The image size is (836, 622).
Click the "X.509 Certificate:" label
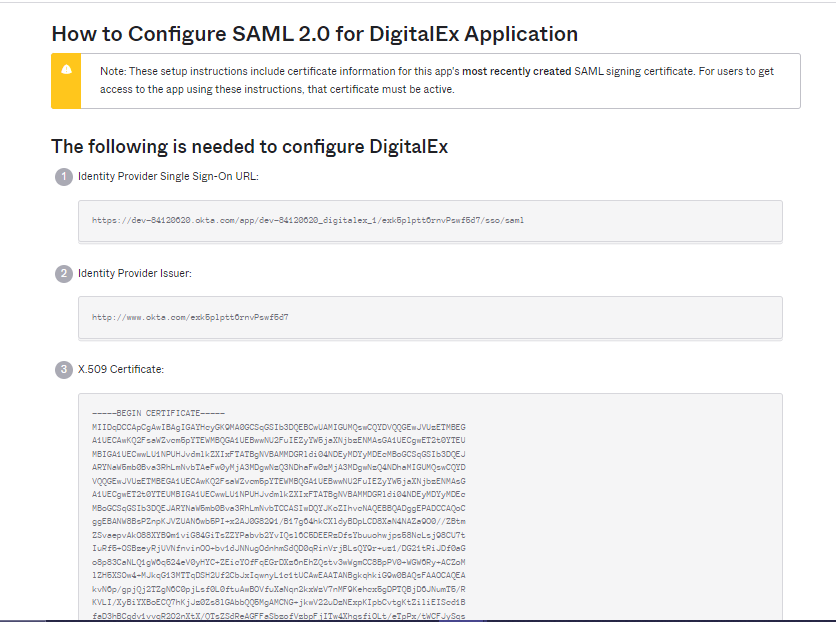tap(121, 369)
